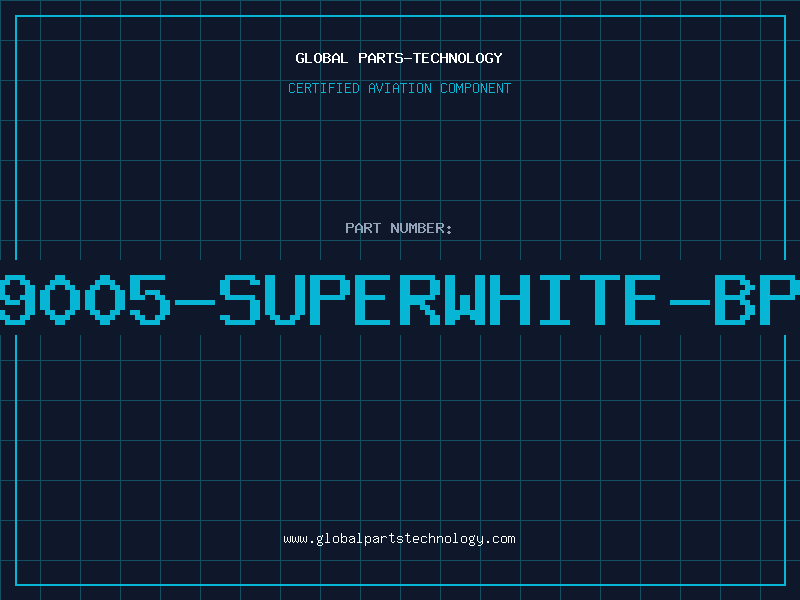
Task: Click the .com ending of the website address
Action: click(x=500, y=539)
